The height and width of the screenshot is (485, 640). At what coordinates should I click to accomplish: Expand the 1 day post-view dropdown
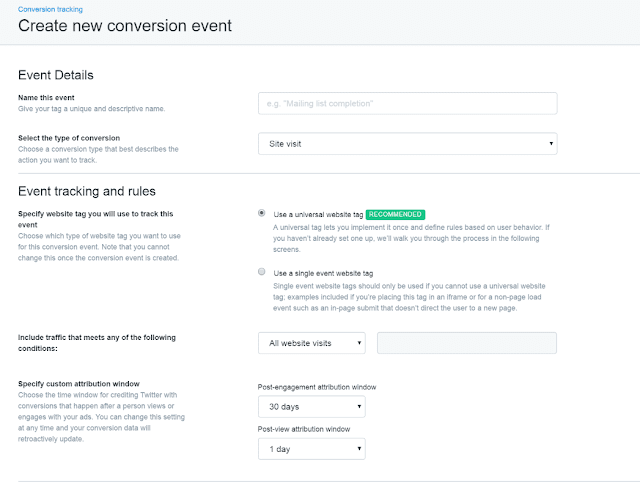pos(311,450)
